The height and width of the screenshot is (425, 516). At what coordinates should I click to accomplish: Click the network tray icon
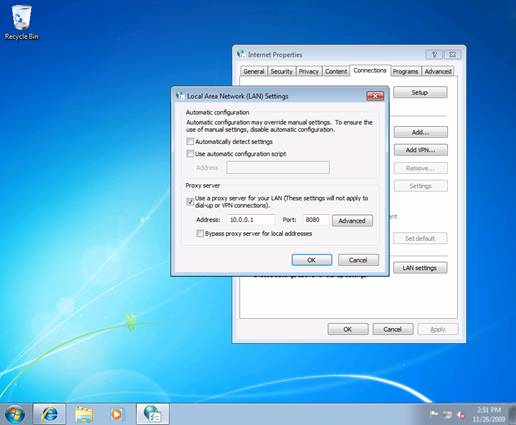[448, 415]
